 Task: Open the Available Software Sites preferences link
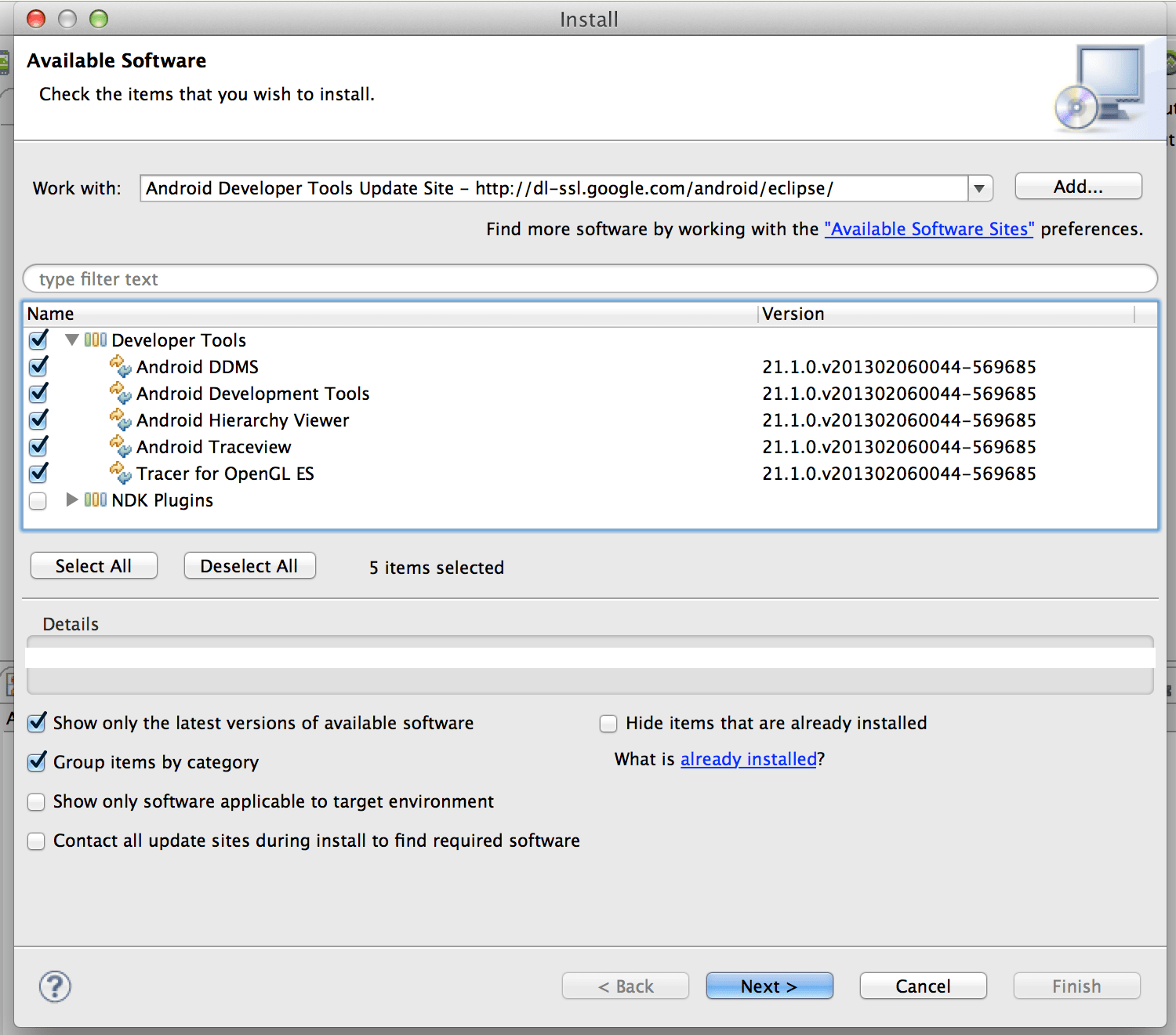coord(928,228)
